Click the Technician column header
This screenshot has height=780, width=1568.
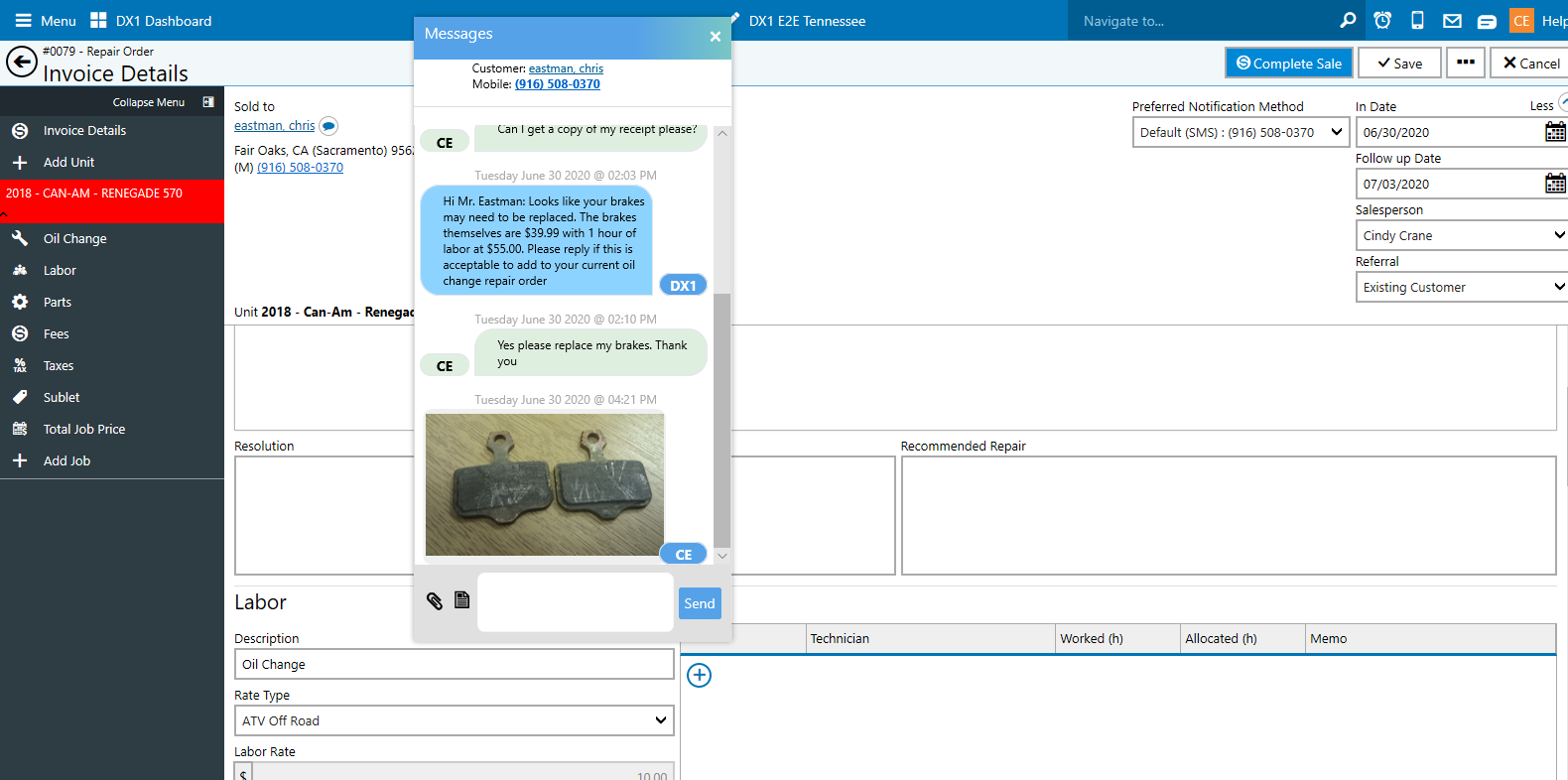(931, 639)
